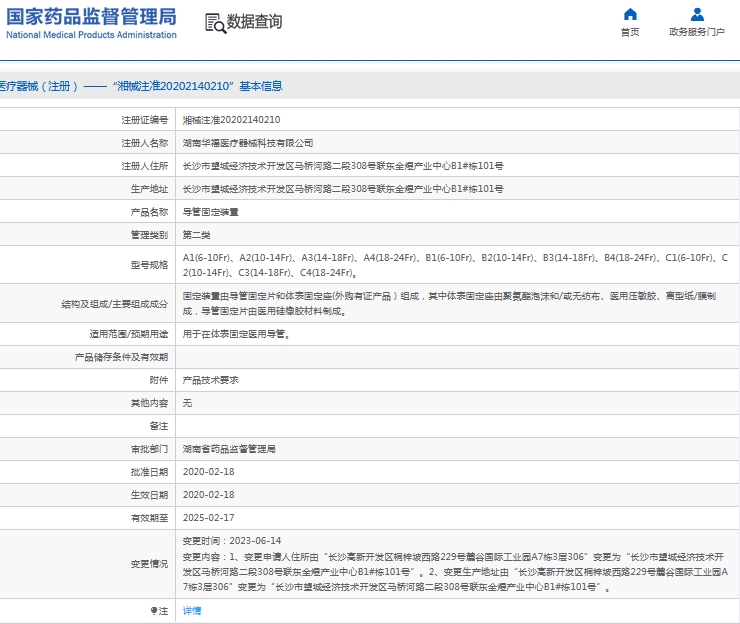Click the 政务服务门户 text link
This screenshot has height=624, width=740.
pos(697,32)
